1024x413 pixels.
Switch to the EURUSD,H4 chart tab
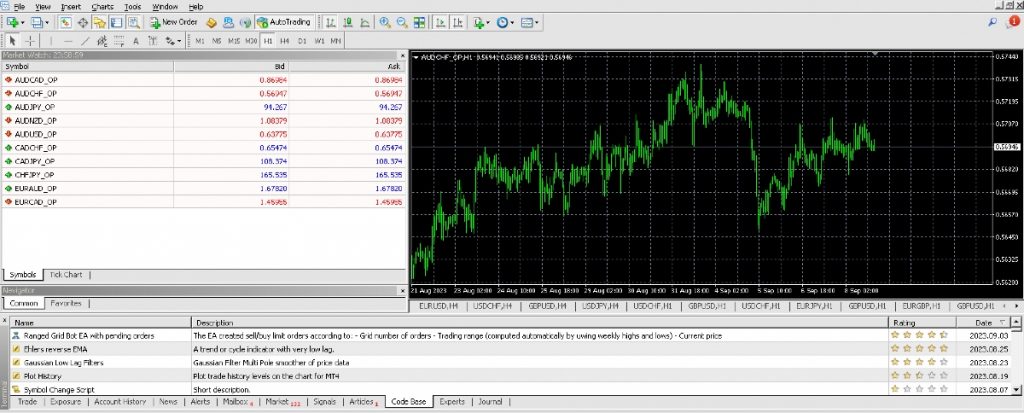(438, 305)
